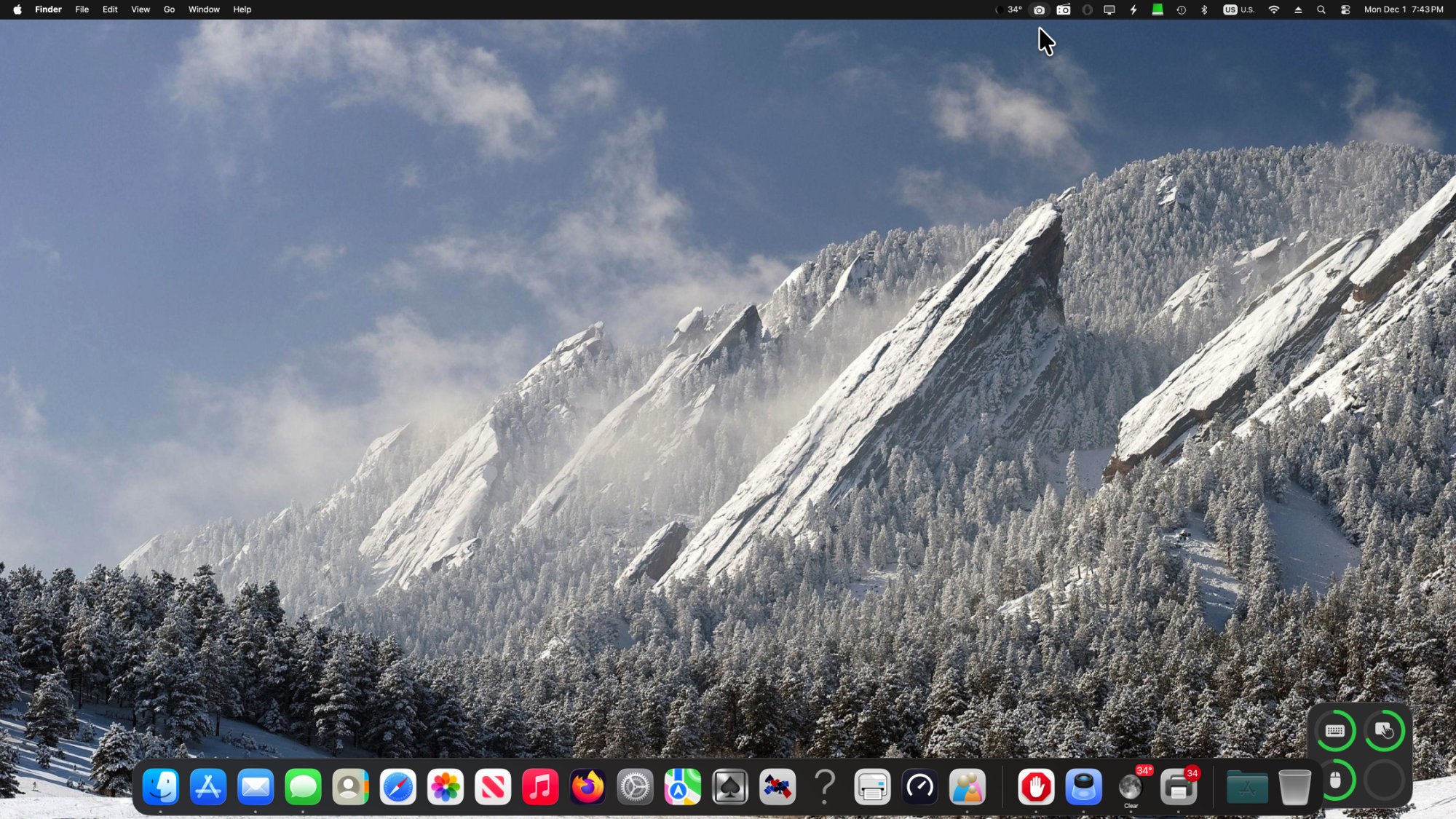Click the Wi-Fi status icon
This screenshot has width=1456, height=819.
(1274, 9)
